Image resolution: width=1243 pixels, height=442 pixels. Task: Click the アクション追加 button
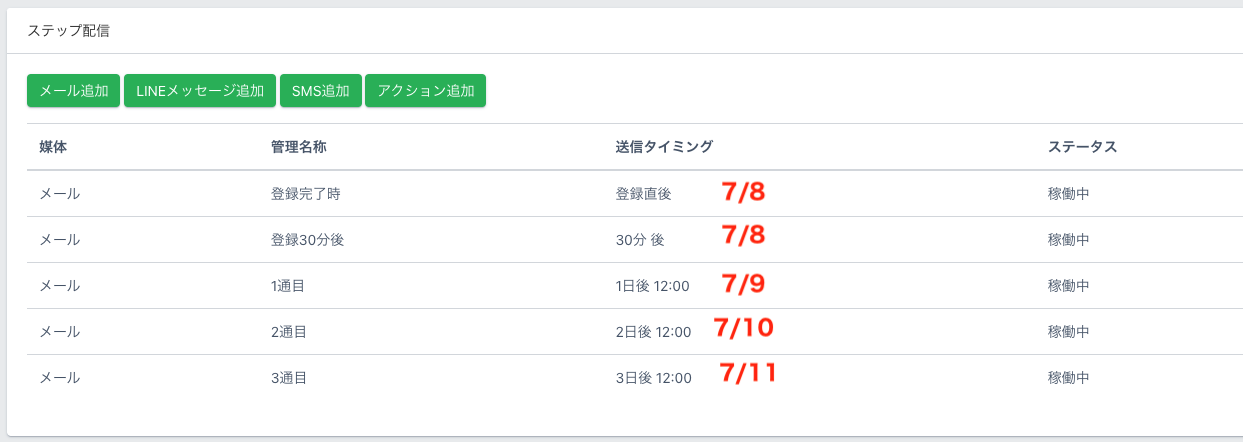[x=425, y=91]
